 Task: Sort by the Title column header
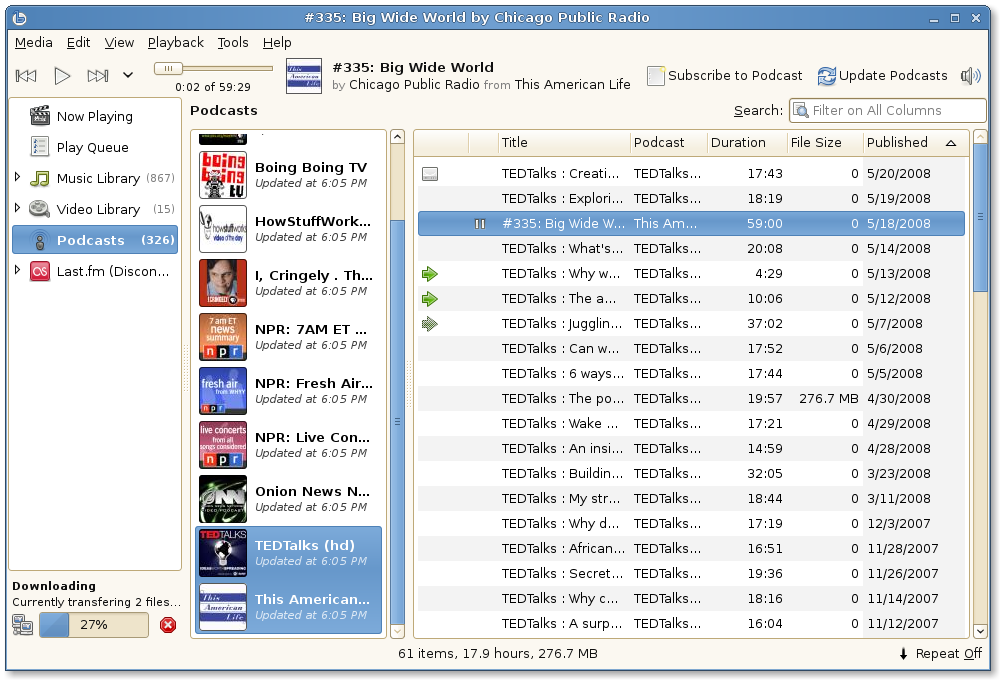pos(564,142)
